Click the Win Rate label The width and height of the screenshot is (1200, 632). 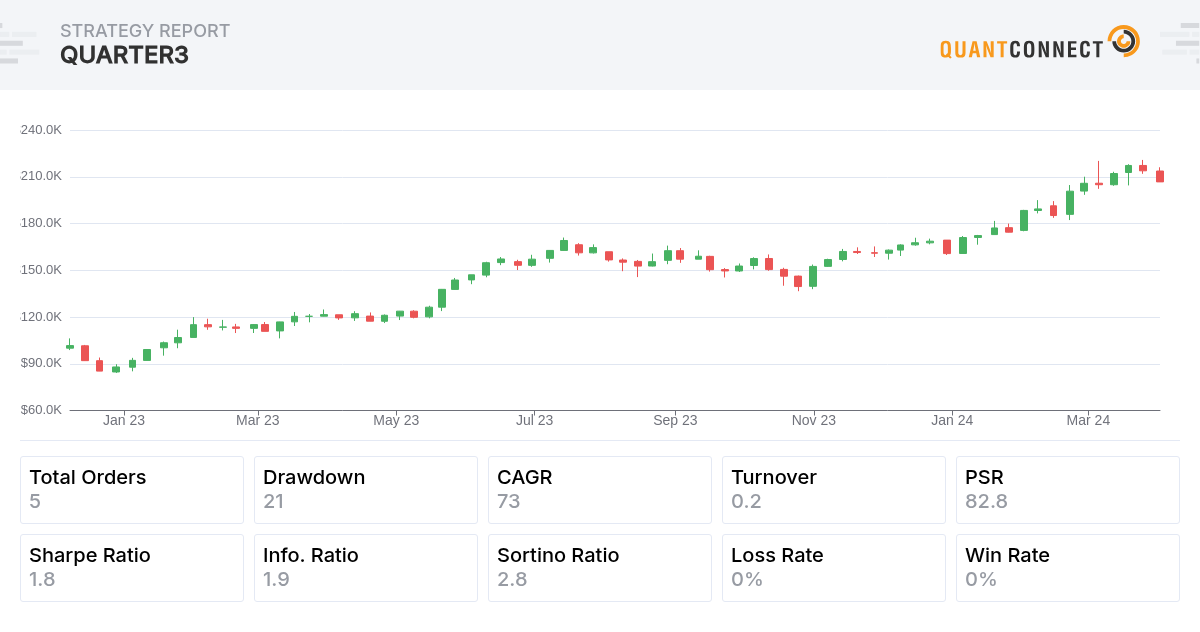[1007, 555]
